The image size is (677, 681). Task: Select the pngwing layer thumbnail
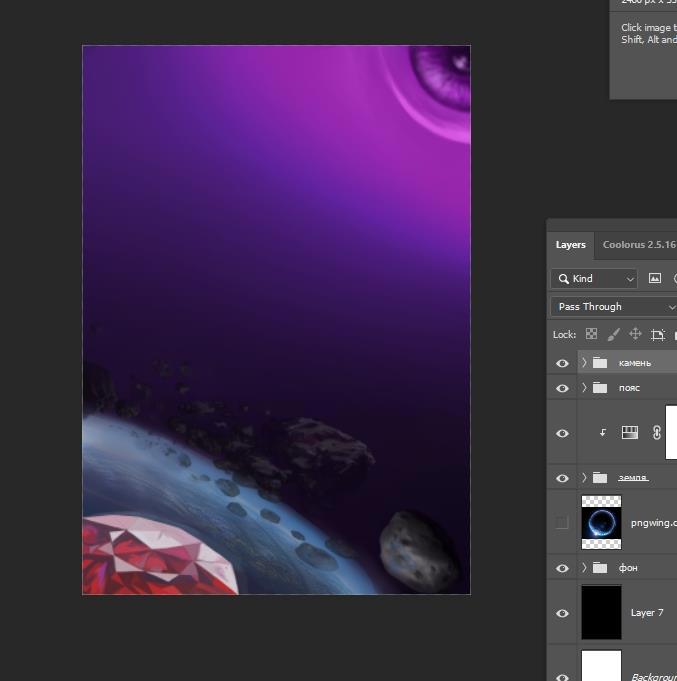click(601, 522)
